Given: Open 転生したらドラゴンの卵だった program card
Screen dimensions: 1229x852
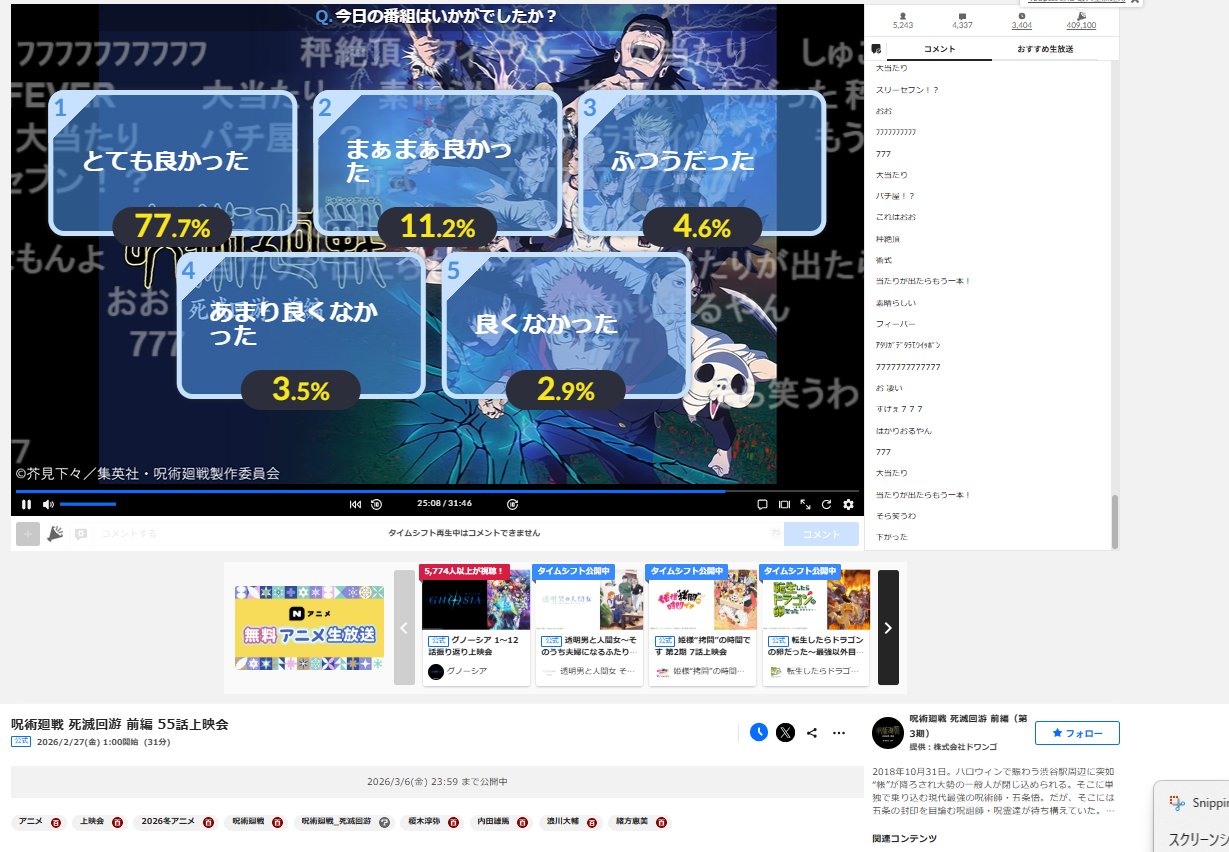Looking at the screenshot, I should 816,626.
